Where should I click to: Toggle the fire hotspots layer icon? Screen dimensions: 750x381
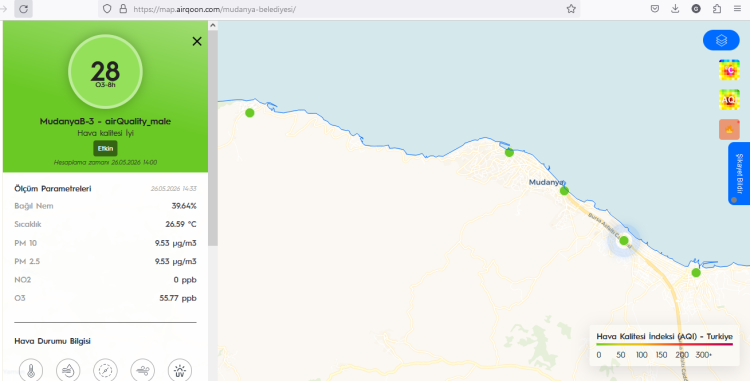(x=729, y=130)
